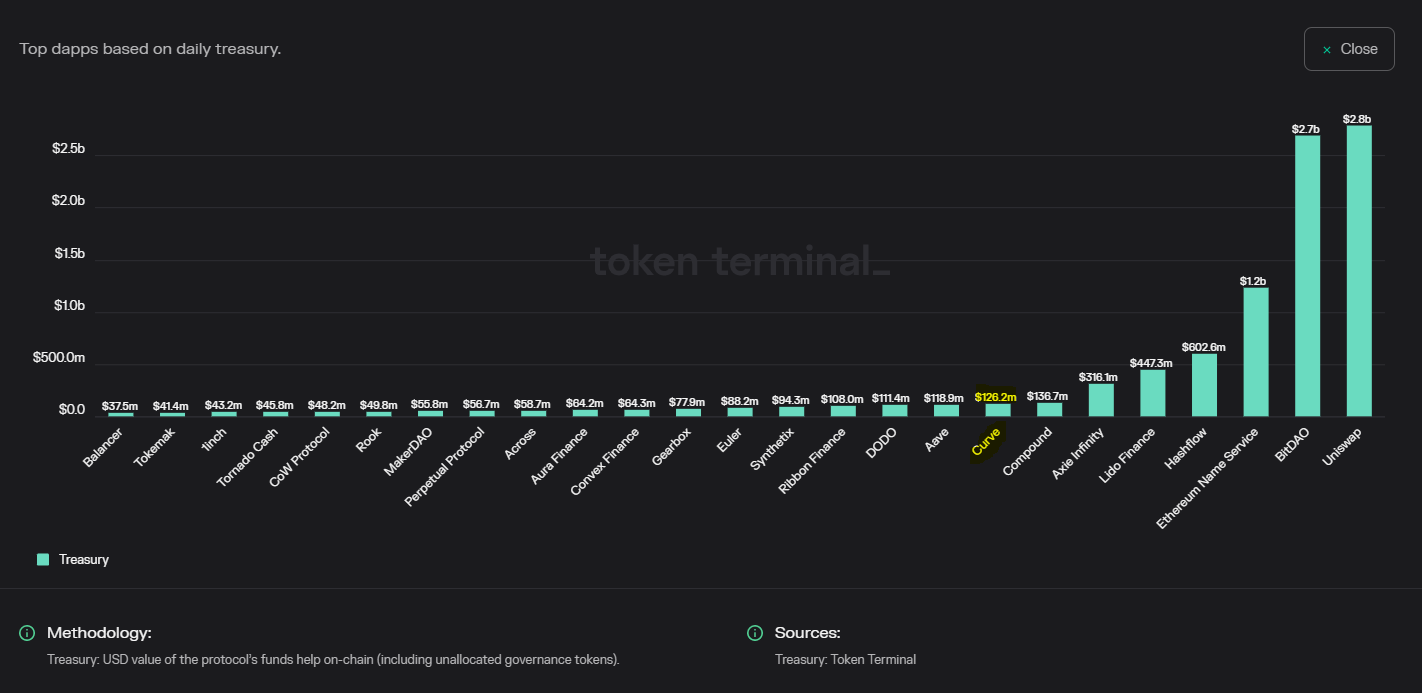
Task: Click the Axie Infinity bar
Action: pyautogui.click(x=1101, y=400)
